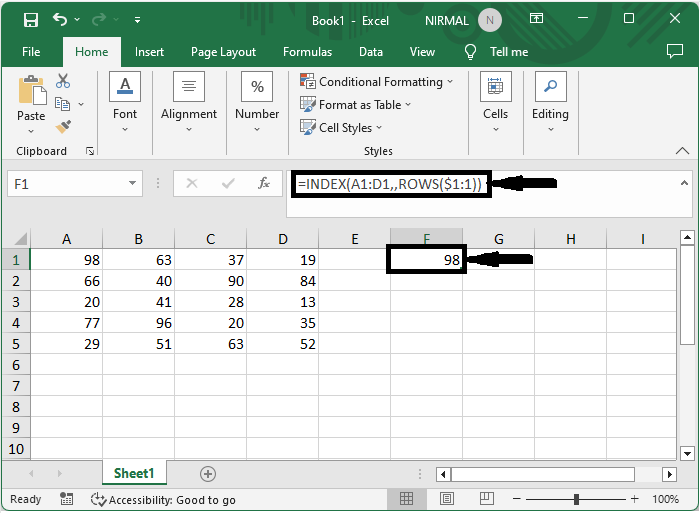
Task: Click vertical scrollbar up arrow
Action: tap(688, 238)
